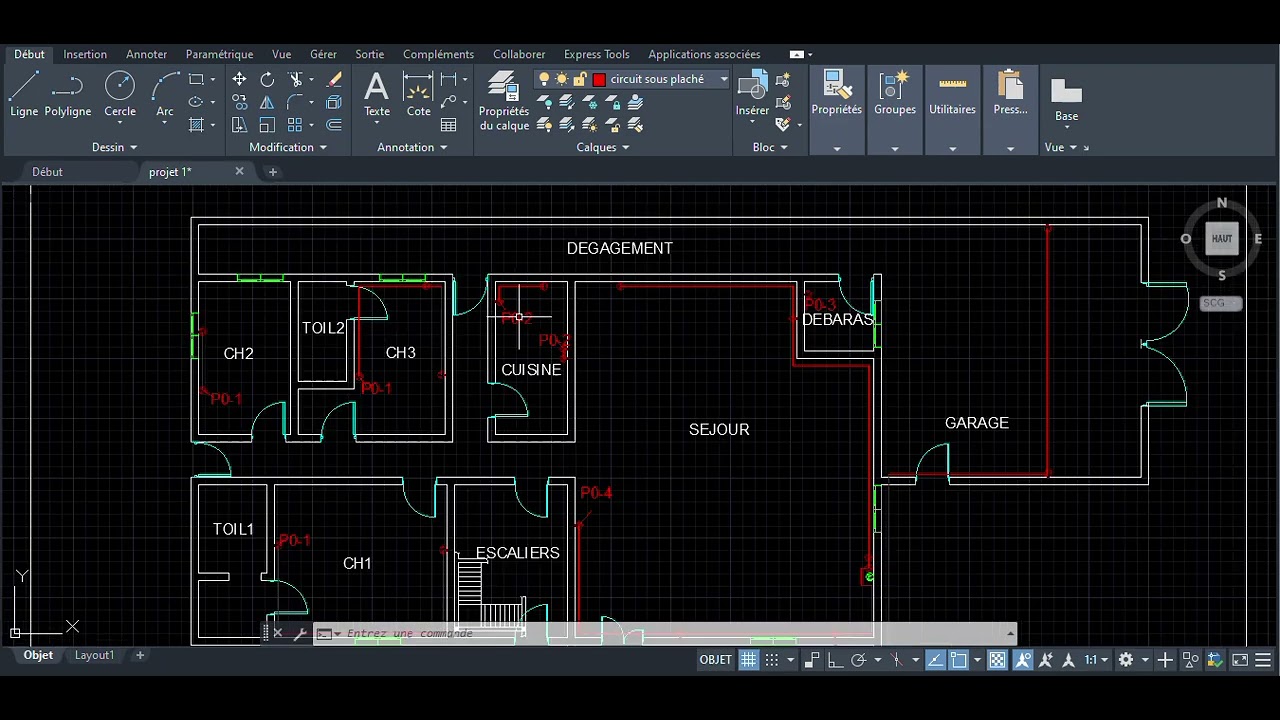The image size is (1280, 720).
Task: Toggle layer freeze sun icon
Action: [562, 79]
